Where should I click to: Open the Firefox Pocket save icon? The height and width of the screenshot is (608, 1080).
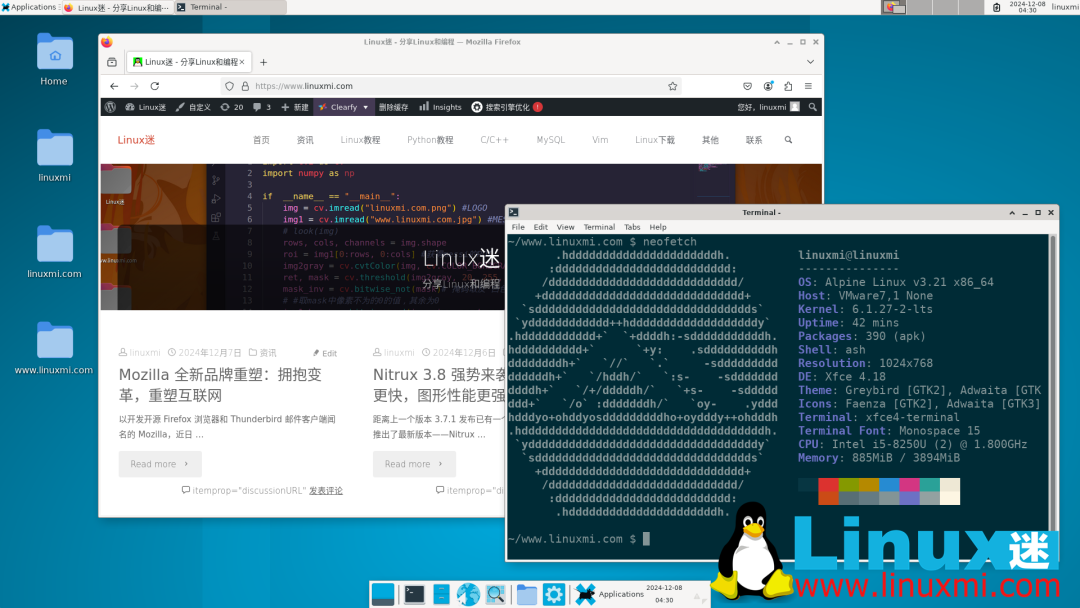747,86
